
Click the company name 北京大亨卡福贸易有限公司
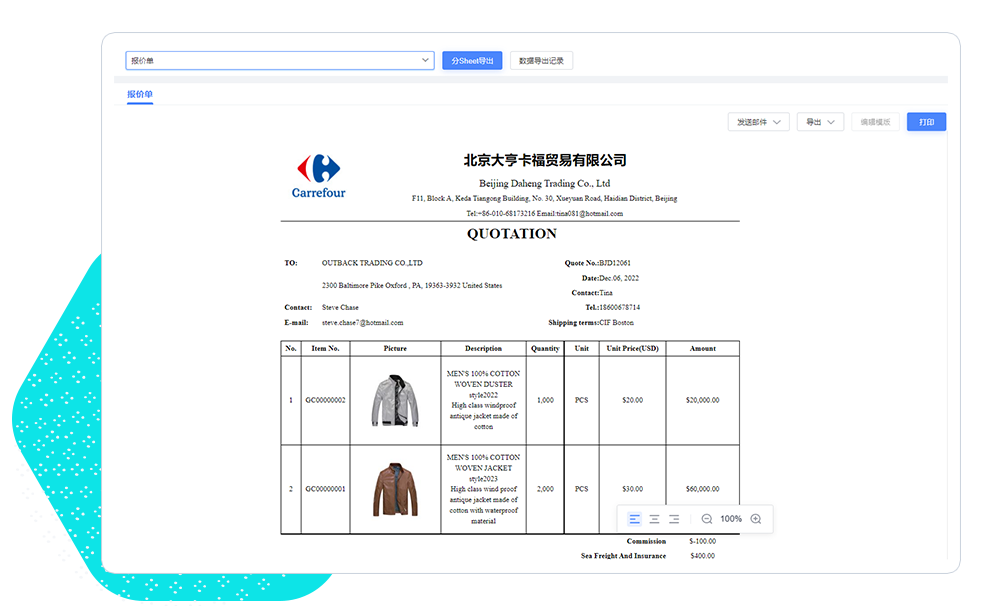tap(545, 160)
